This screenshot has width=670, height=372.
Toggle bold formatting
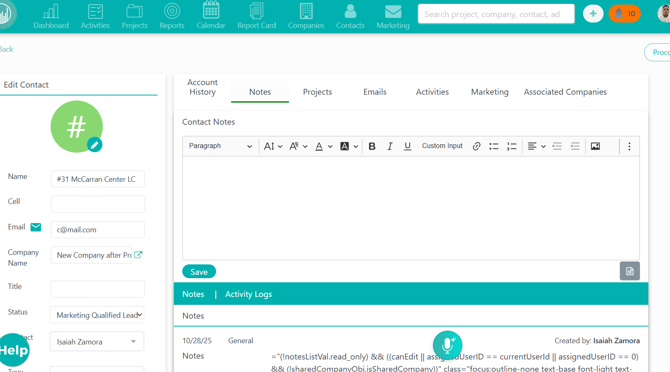(x=372, y=146)
